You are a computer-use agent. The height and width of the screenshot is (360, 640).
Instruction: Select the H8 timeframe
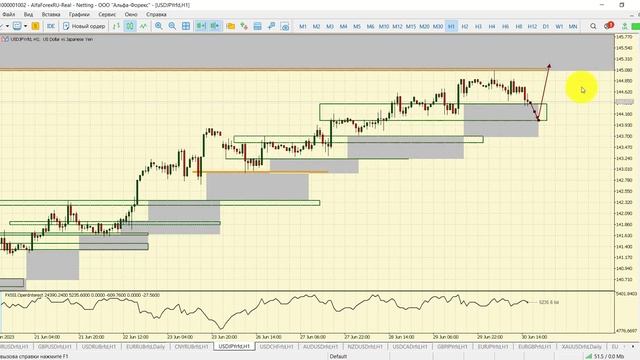(x=519, y=26)
